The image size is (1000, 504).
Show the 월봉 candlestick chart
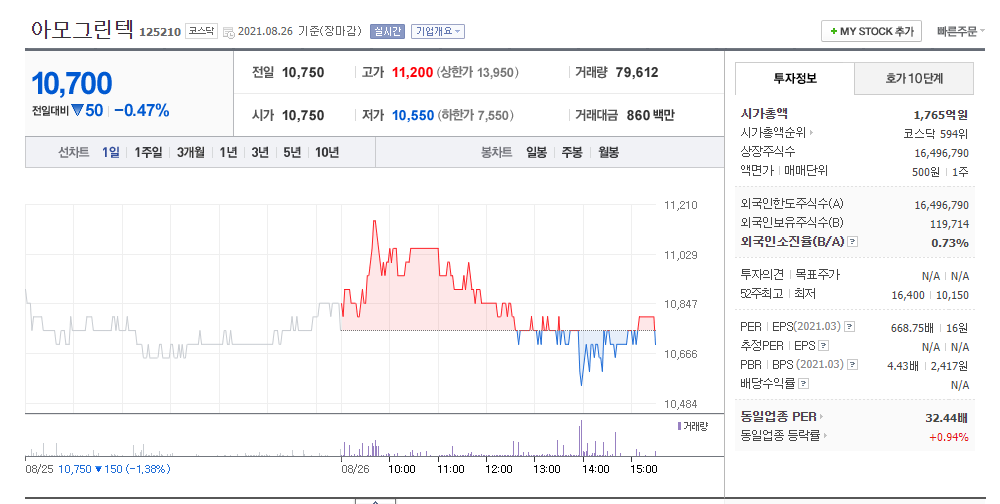[x=608, y=152]
